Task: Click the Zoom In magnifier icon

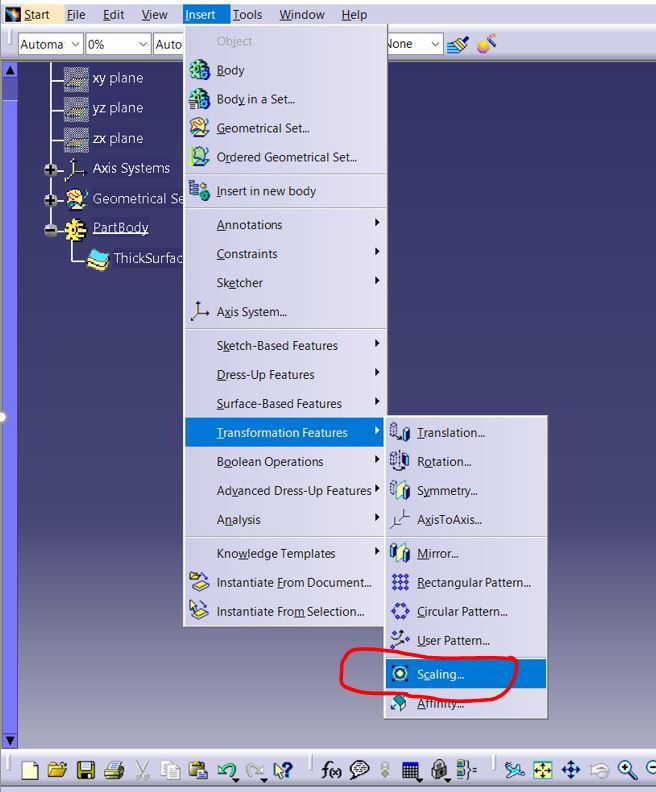Action: tap(627, 769)
